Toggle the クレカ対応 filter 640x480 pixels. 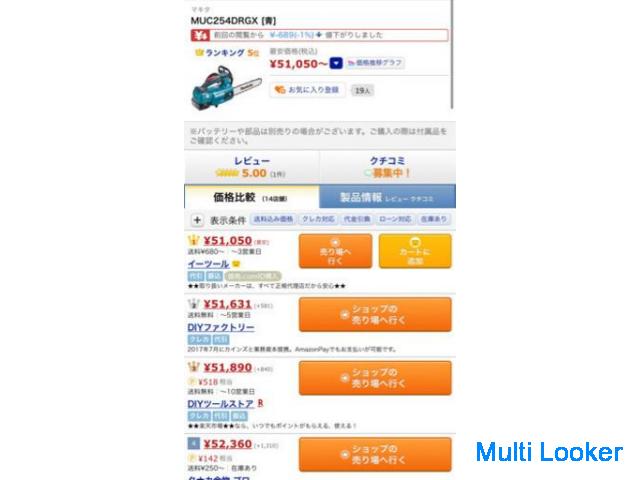[318, 219]
